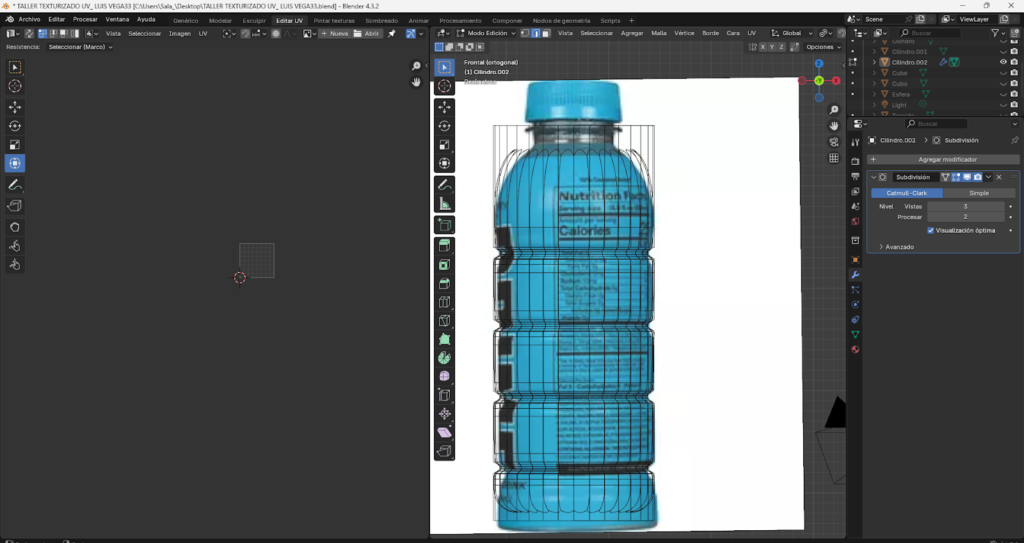
Task: Select the UV editor Rotate tool
Action: tap(14, 126)
